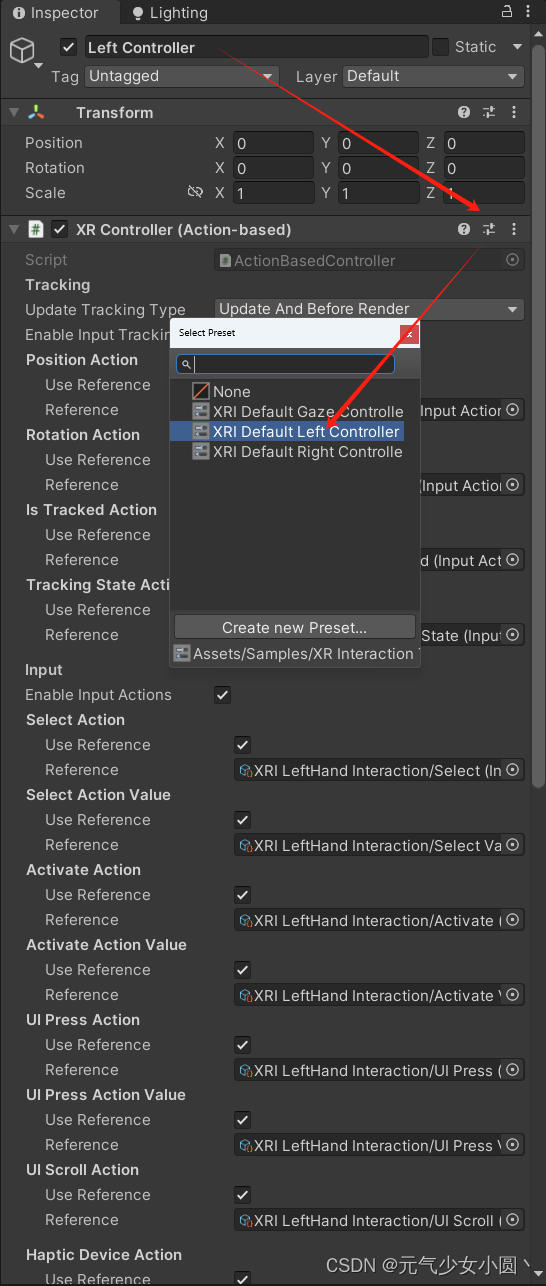Image resolution: width=546 pixels, height=1286 pixels.
Task: Open preset selector for XR Controller component
Action: 489,229
